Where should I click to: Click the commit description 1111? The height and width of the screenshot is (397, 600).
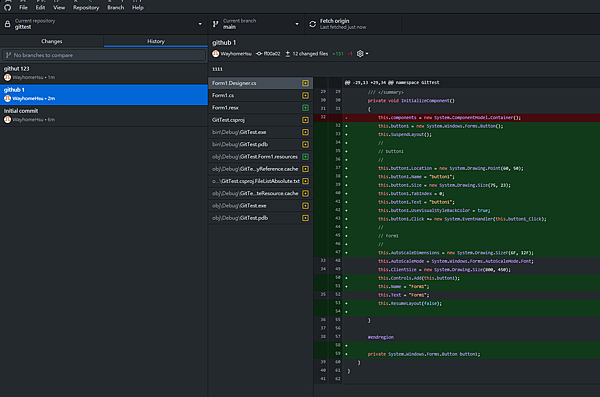click(217, 69)
